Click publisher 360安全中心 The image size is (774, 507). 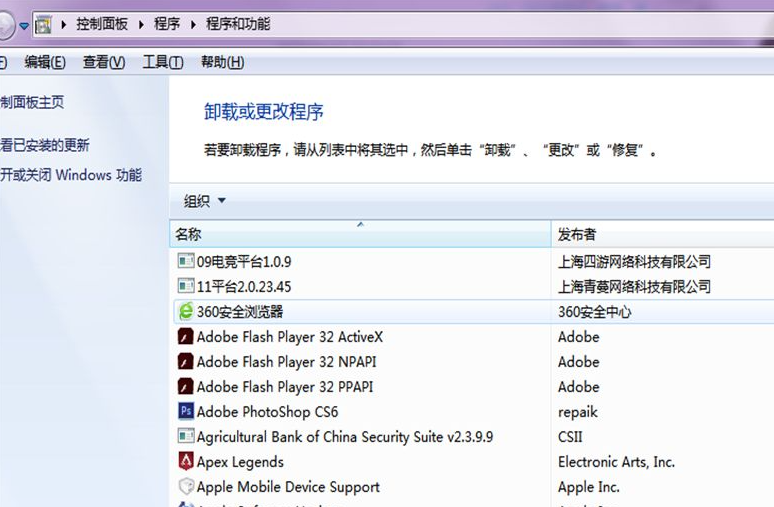594,312
